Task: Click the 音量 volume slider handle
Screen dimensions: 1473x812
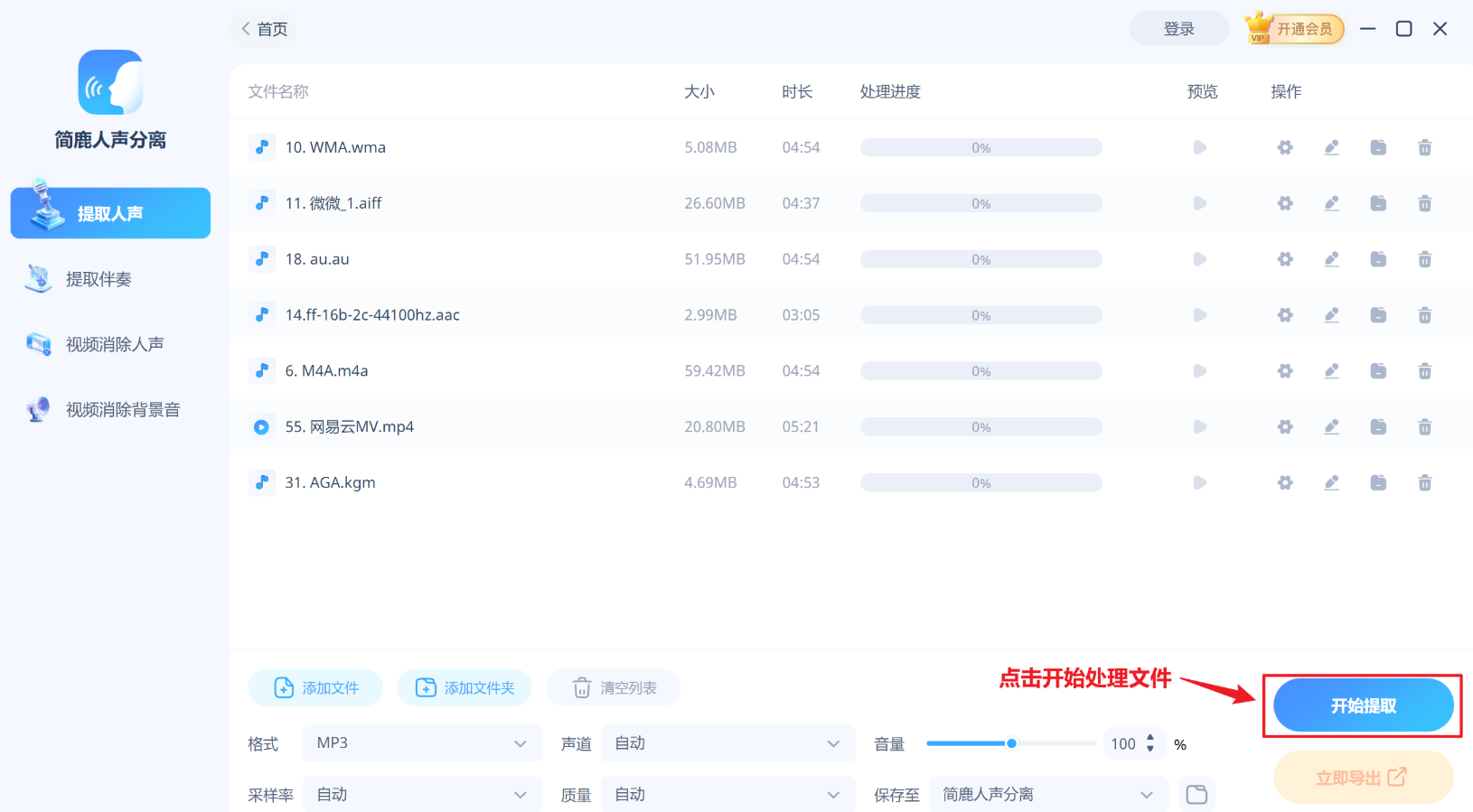Action: click(x=1011, y=743)
